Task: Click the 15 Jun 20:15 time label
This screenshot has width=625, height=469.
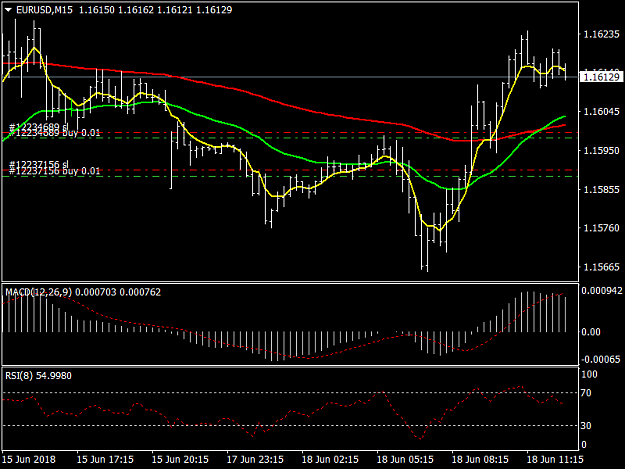Action: 180,459
